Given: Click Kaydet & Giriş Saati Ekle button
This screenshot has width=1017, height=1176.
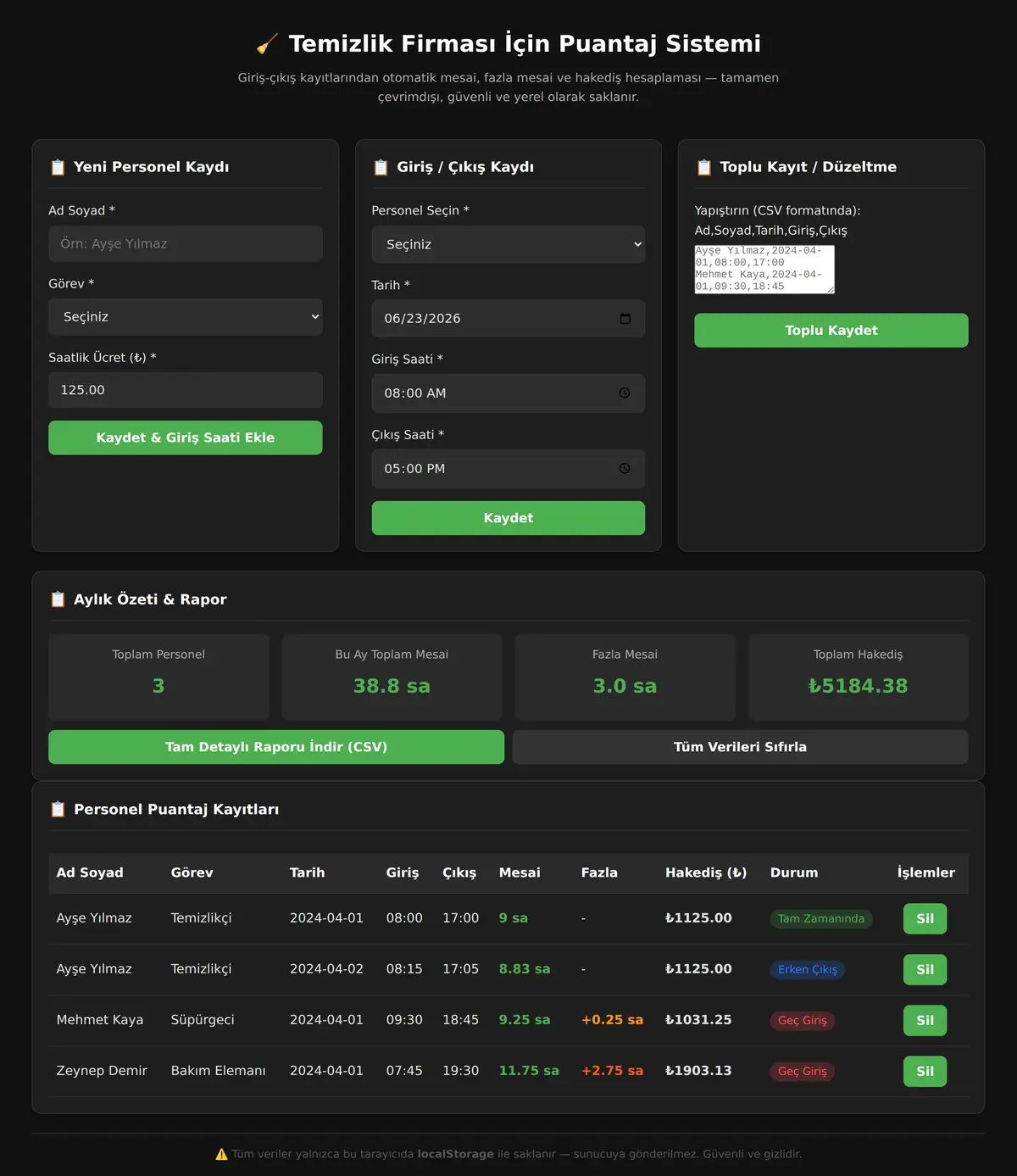Looking at the screenshot, I should click(x=186, y=438).
